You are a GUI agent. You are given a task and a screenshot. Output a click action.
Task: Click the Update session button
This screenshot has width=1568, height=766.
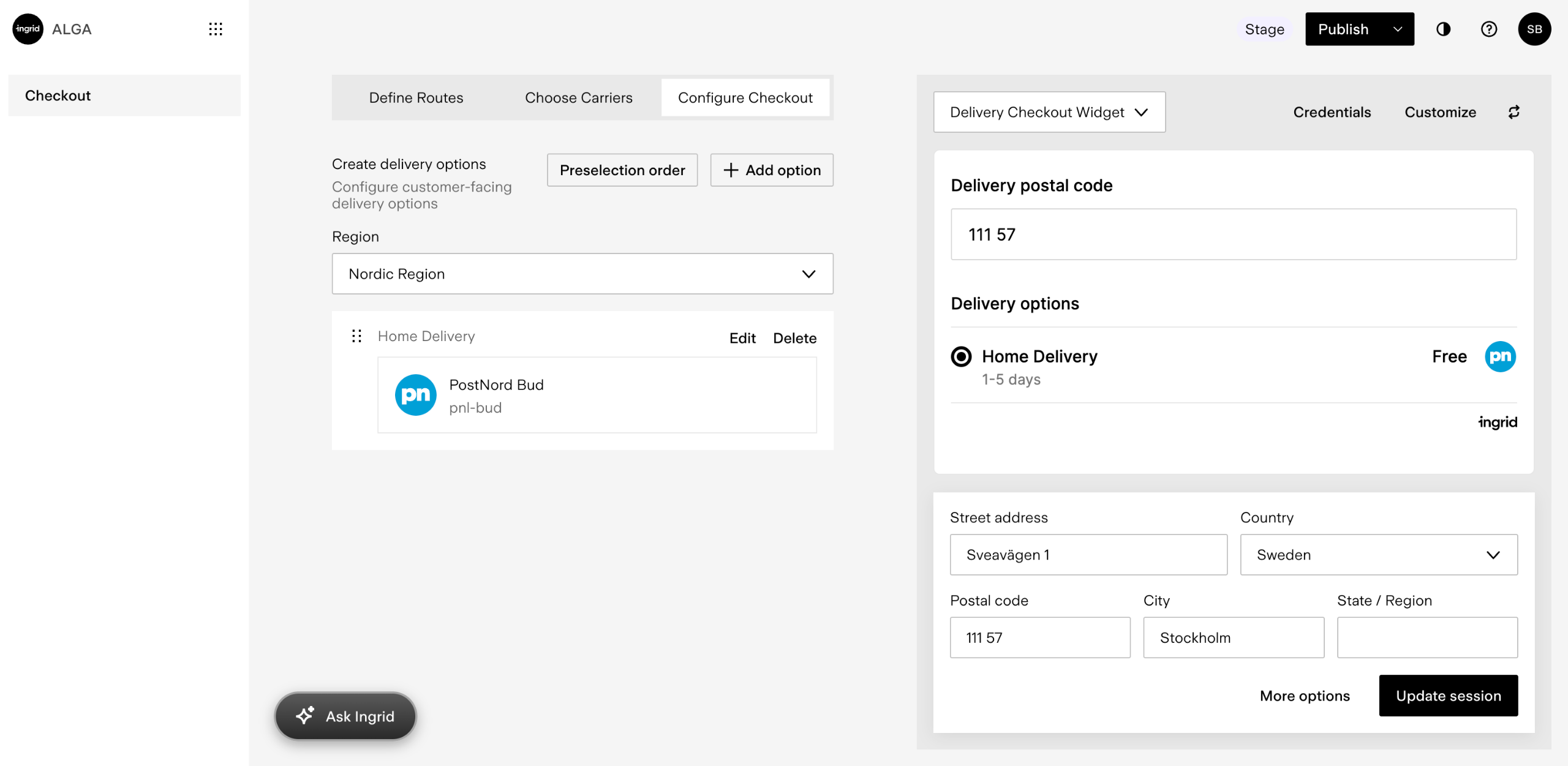(x=1449, y=696)
